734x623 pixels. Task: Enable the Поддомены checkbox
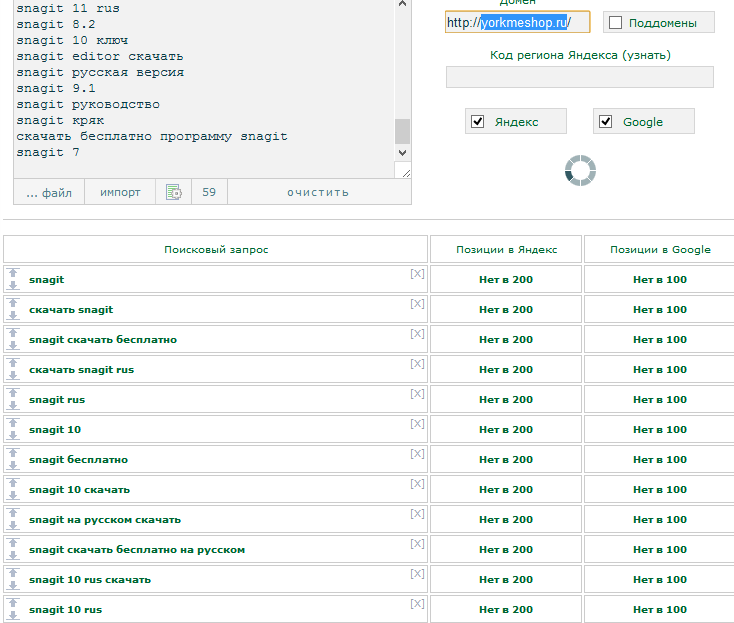[615, 22]
